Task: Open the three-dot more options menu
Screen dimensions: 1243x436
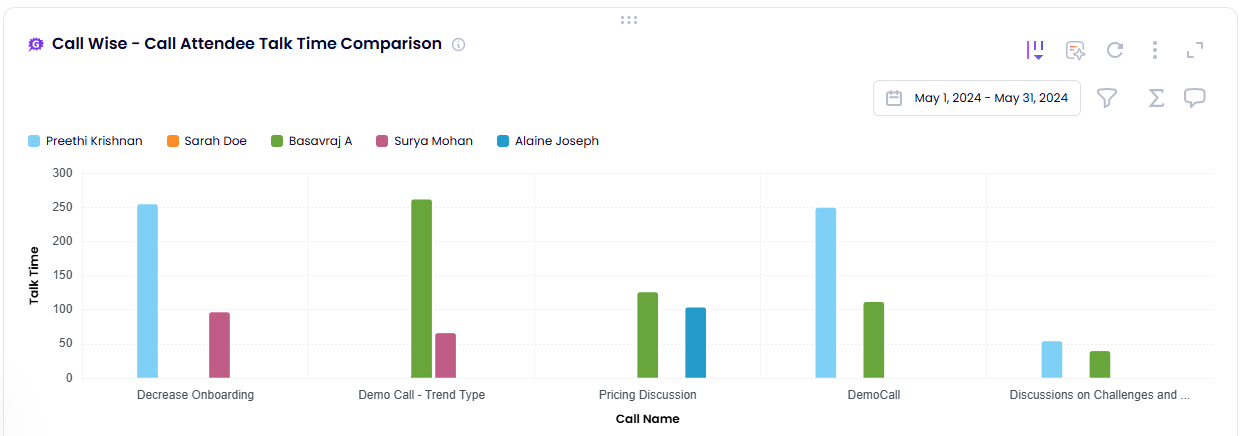Action: click(1155, 50)
